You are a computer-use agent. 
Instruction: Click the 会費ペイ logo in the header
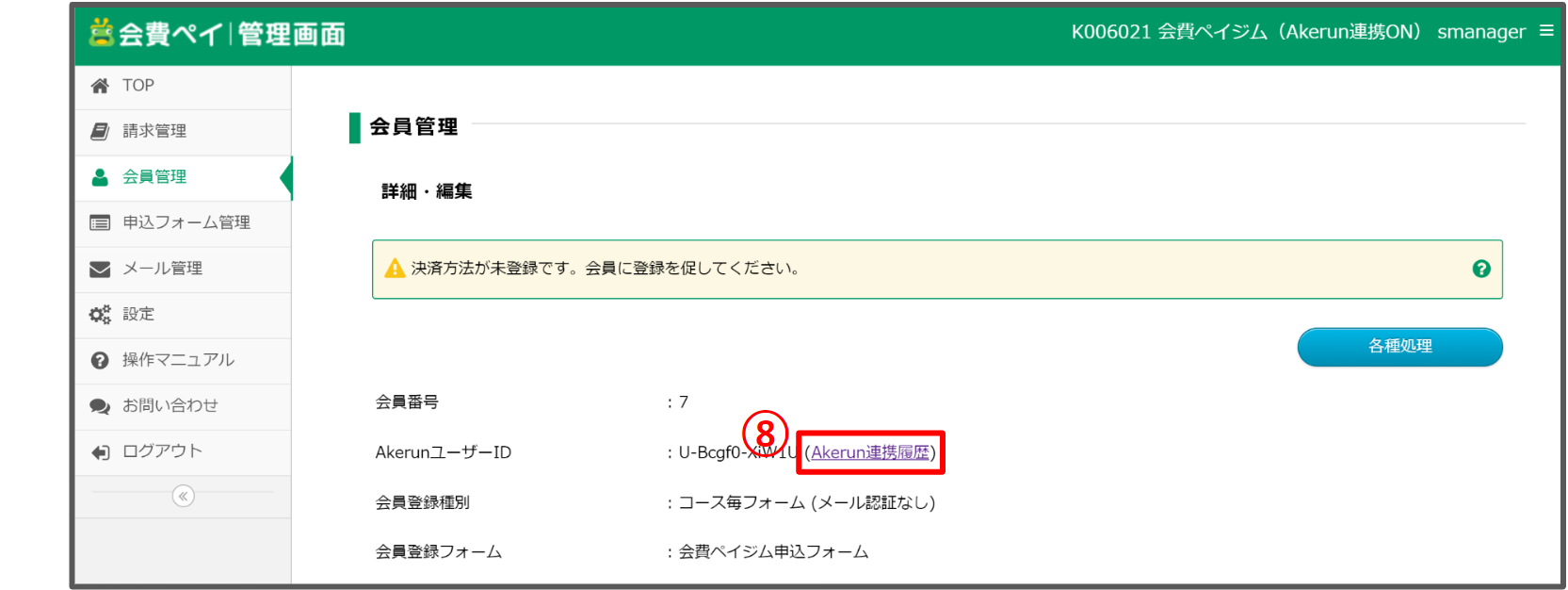coord(217,34)
